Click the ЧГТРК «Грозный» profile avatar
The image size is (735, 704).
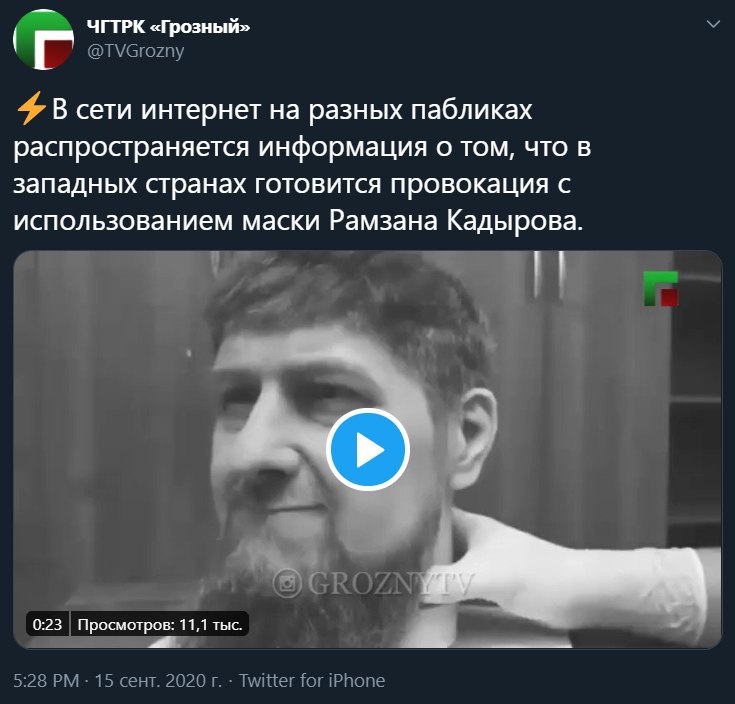(44, 39)
